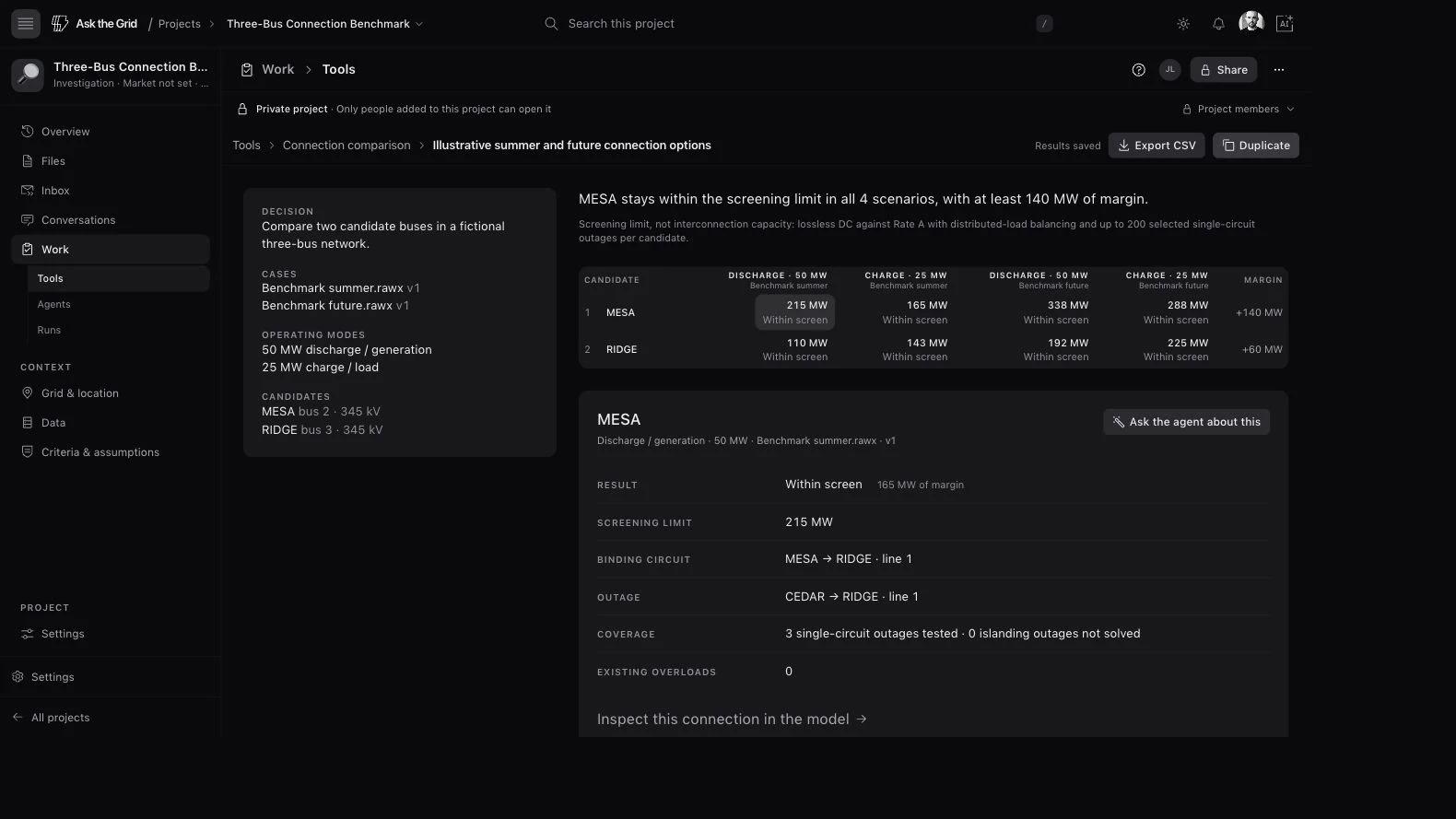1456x819 pixels.
Task: Click the help question mark icon
Action: coord(1139,70)
